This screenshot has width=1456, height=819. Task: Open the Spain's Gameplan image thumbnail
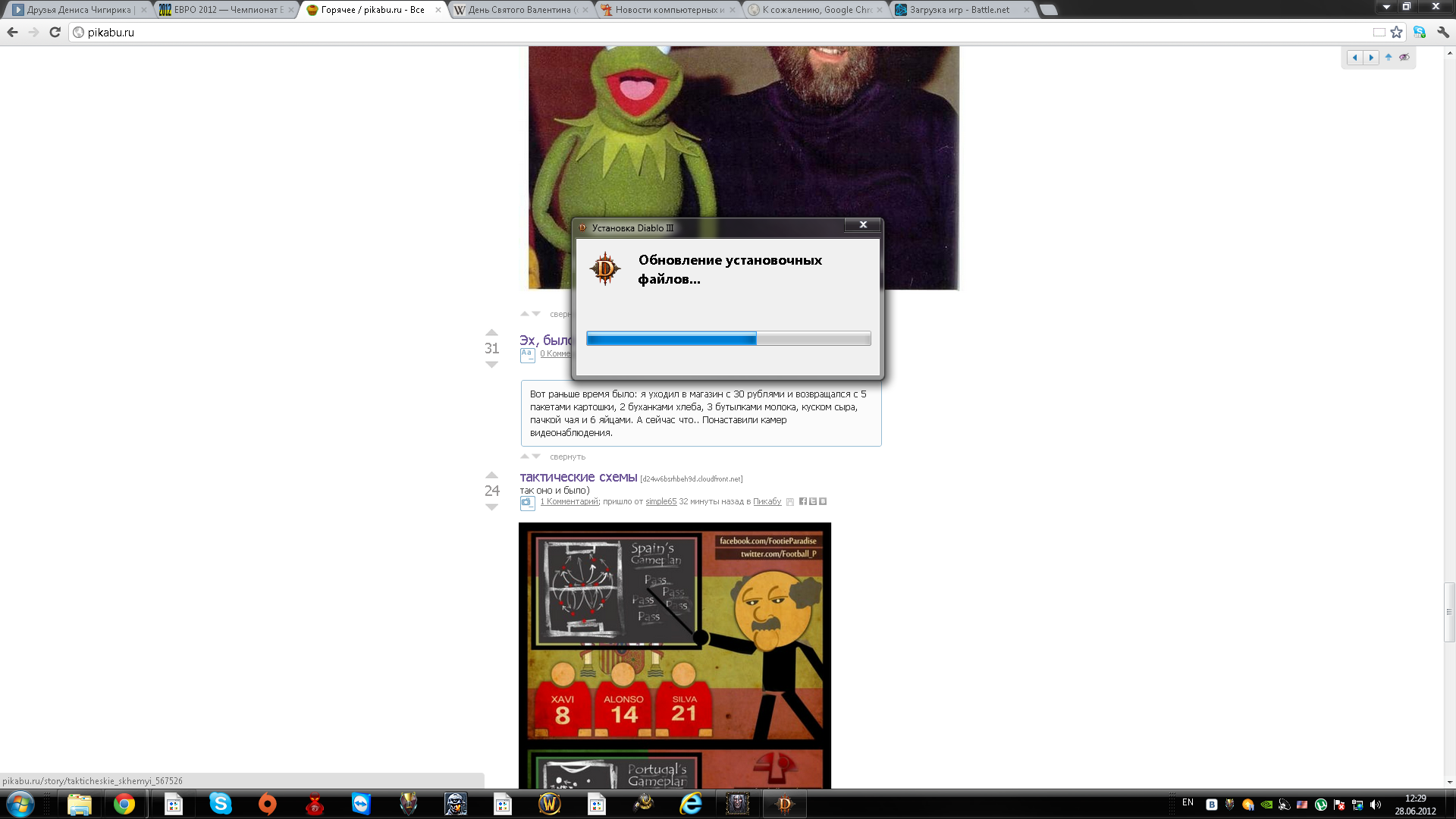[x=675, y=655]
